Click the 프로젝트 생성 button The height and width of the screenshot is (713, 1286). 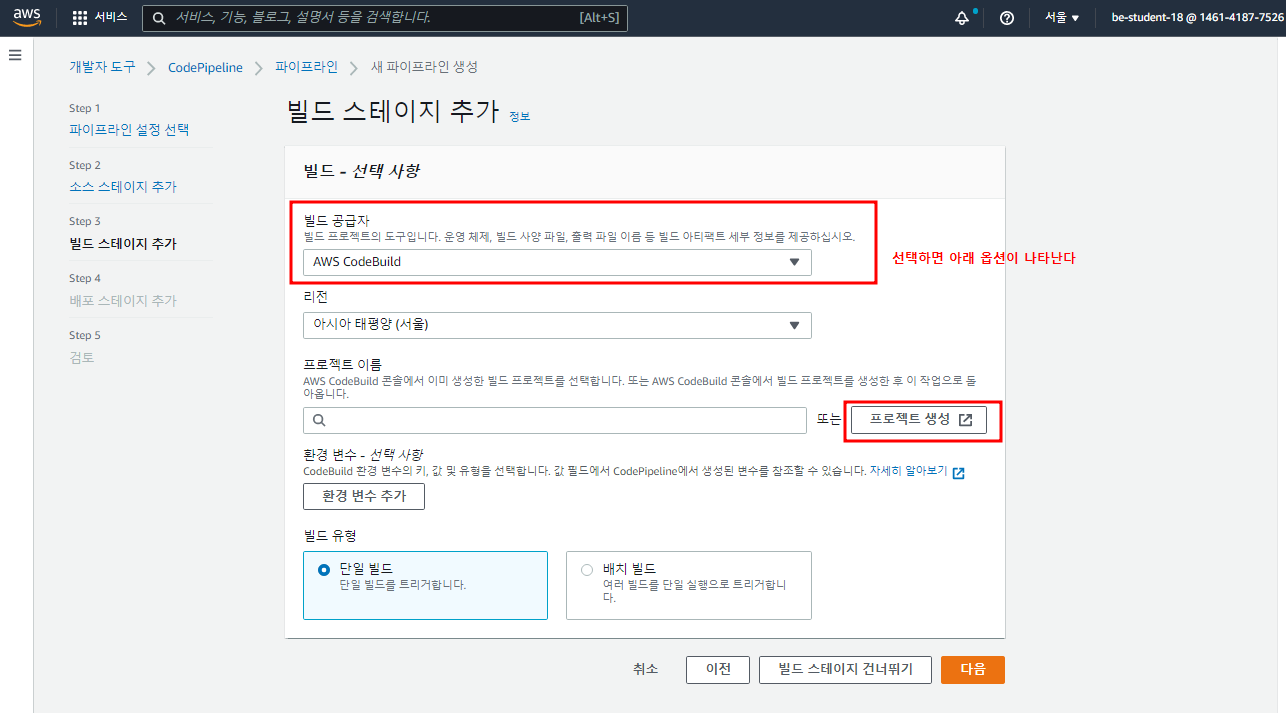[x=919, y=420]
